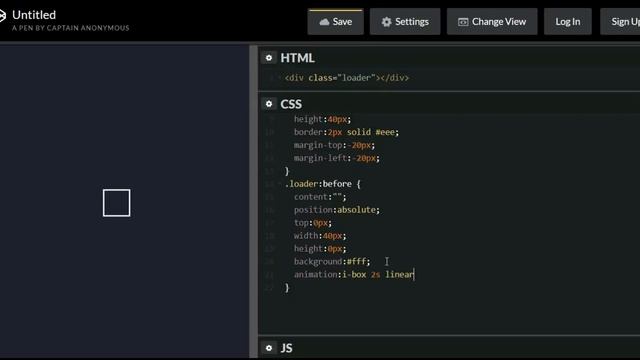
Task: Click the Log In button
Action: [567, 22]
